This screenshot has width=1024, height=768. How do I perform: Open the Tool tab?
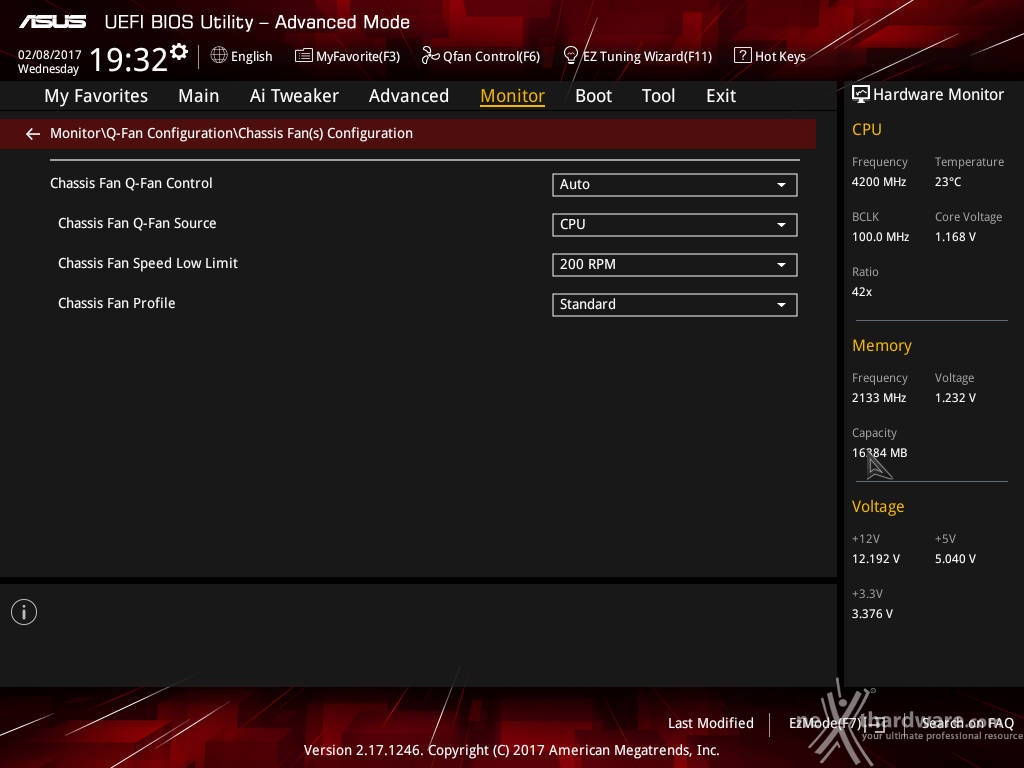pos(658,96)
